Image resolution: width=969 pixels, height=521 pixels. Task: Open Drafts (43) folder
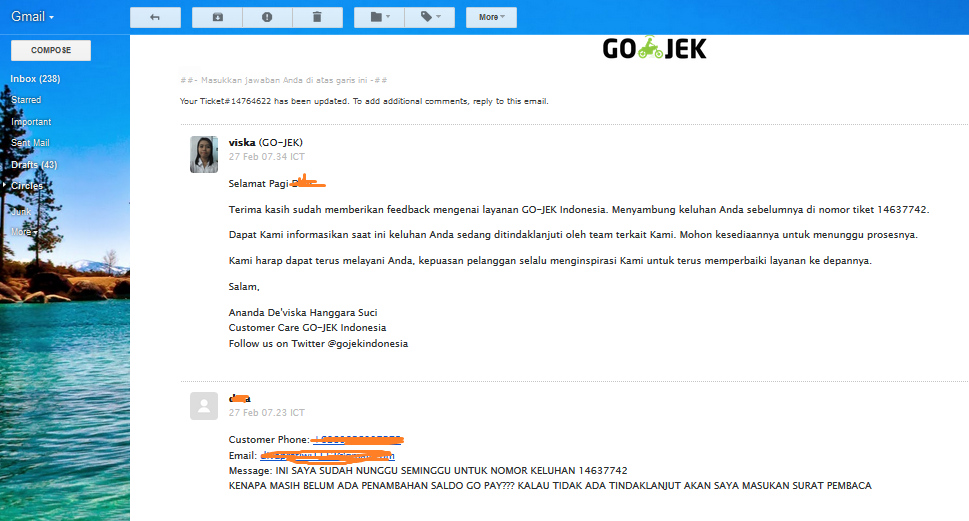pyautogui.click(x=34, y=164)
